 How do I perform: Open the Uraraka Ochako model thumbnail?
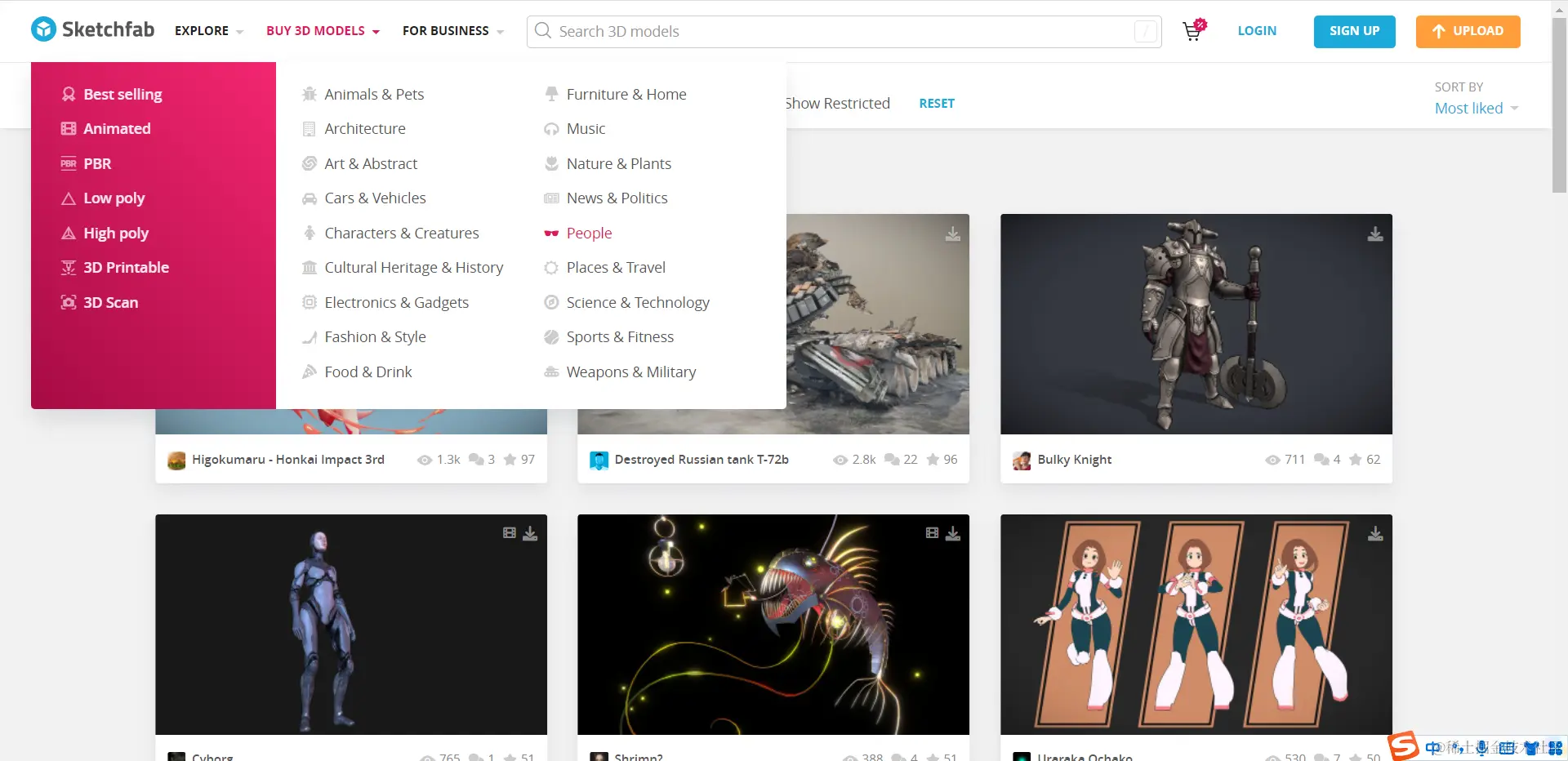point(1196,625)
